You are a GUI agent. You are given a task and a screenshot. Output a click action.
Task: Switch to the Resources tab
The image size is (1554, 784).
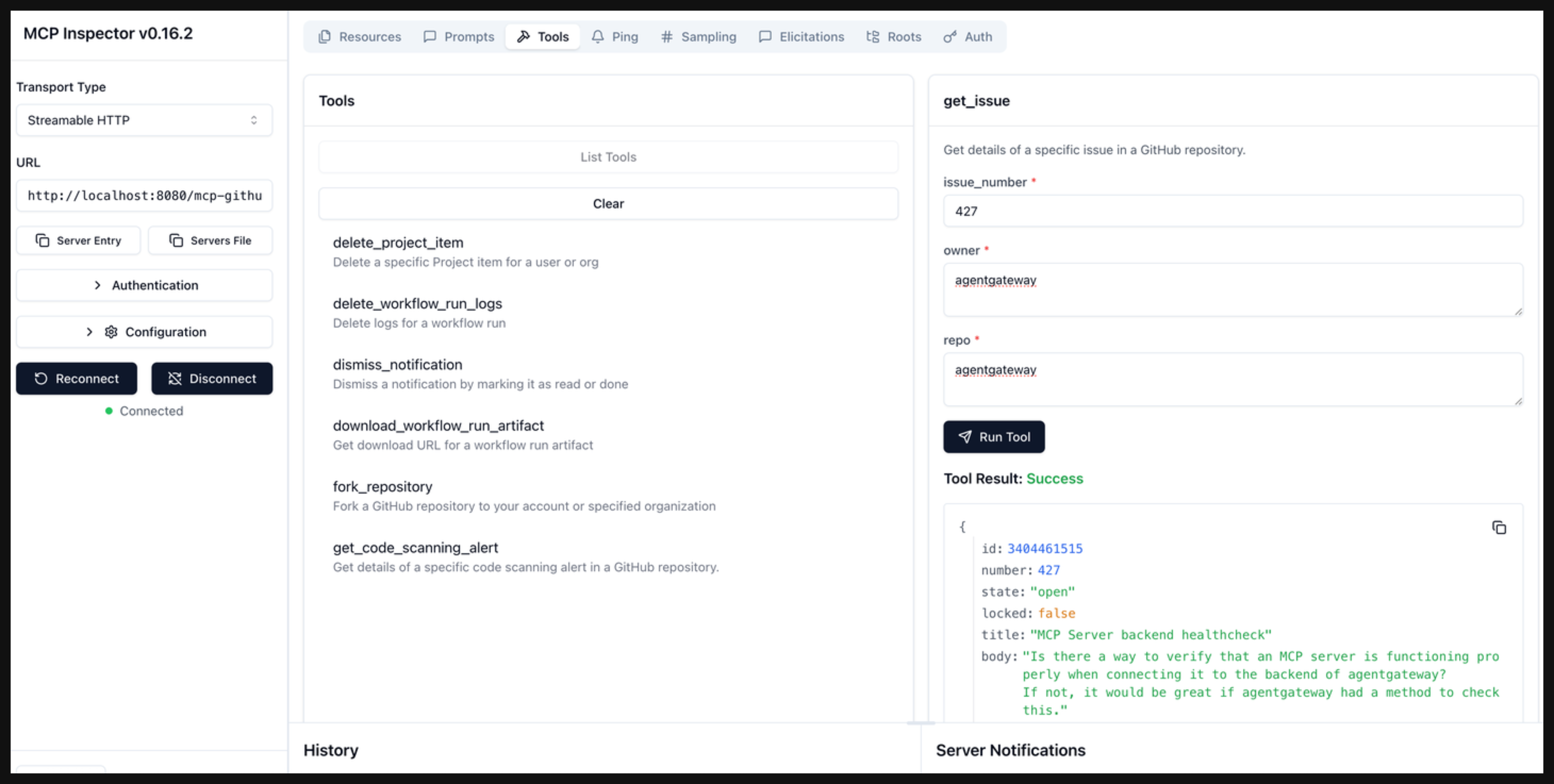359,37
